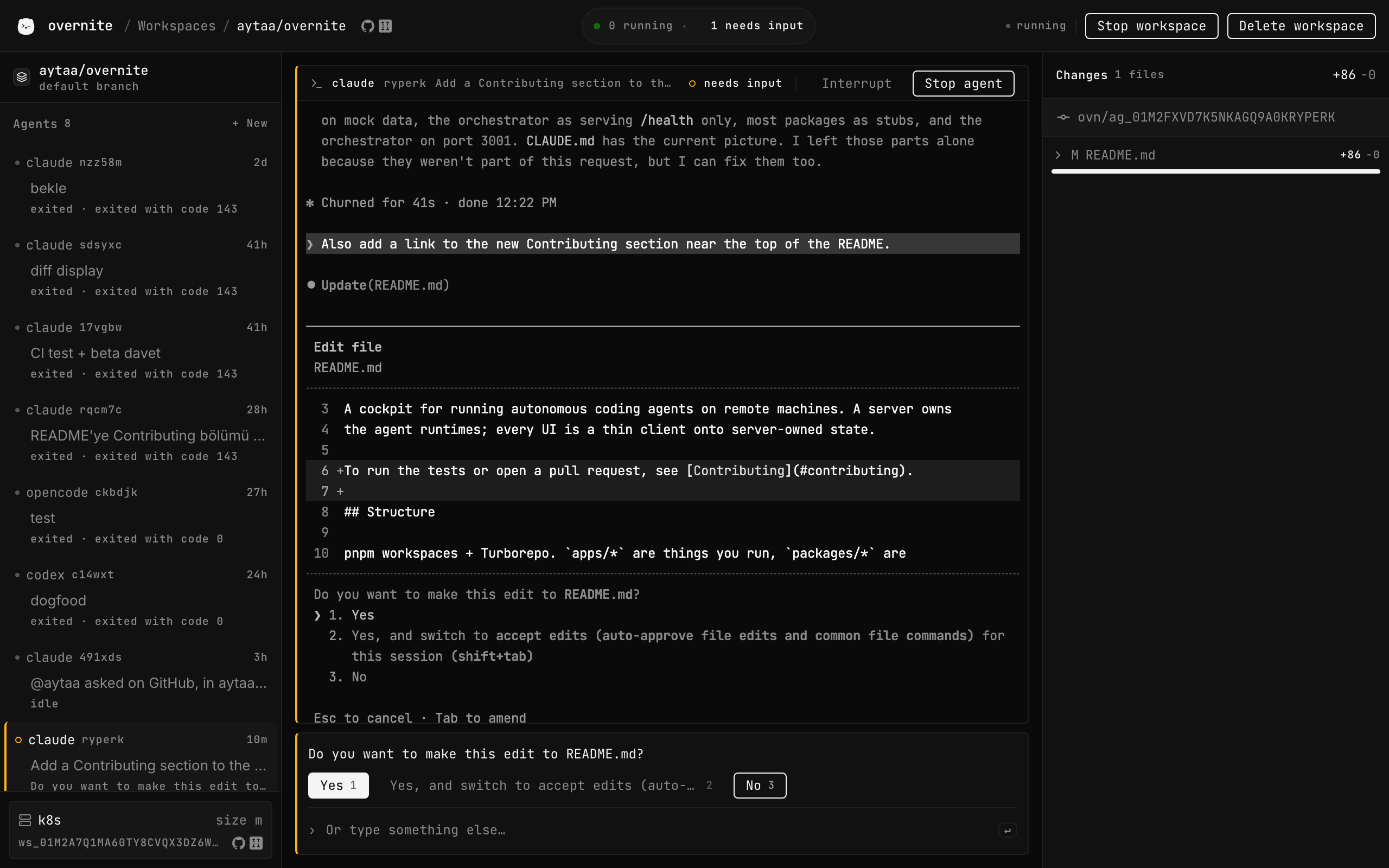
Task: Open GitHub icon in the k8s workspace card
Action: 239,843
